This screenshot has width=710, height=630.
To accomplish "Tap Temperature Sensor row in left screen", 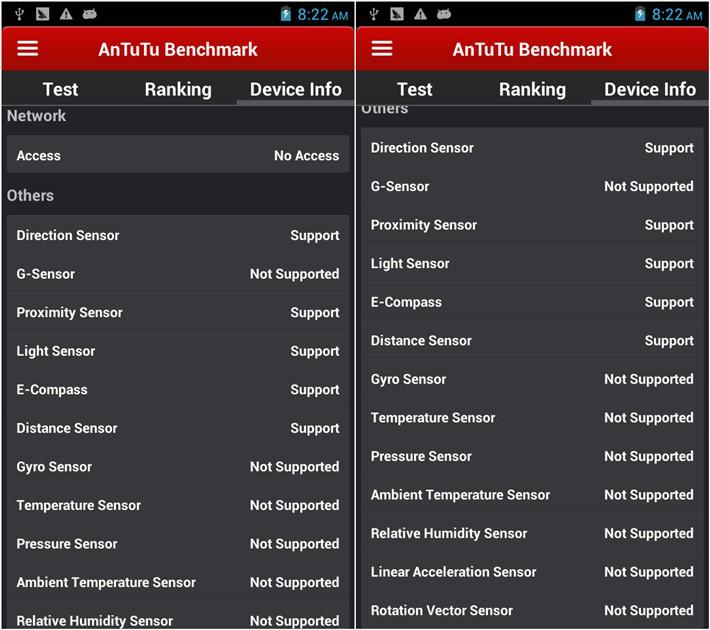I will (178, 505).
